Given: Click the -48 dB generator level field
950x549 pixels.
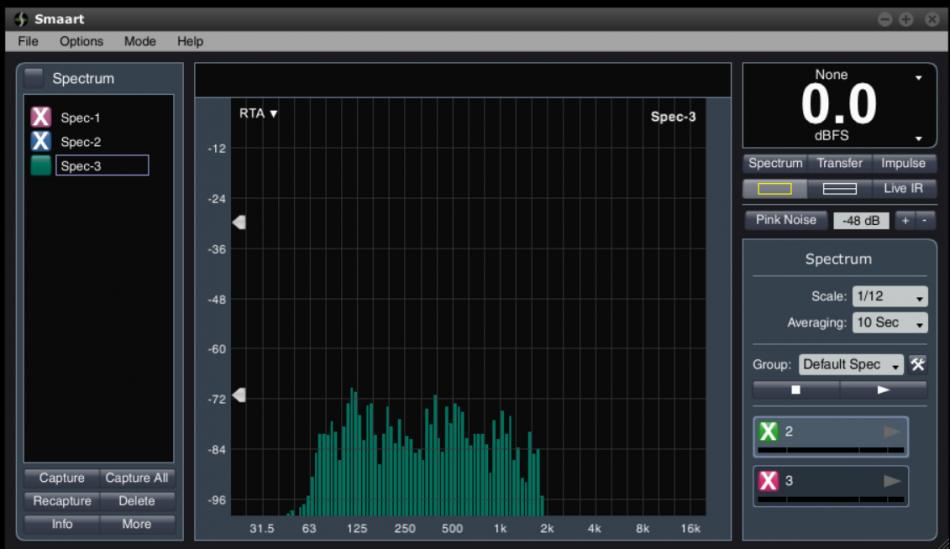Looking at the screenshot, I should click(861, 221).
